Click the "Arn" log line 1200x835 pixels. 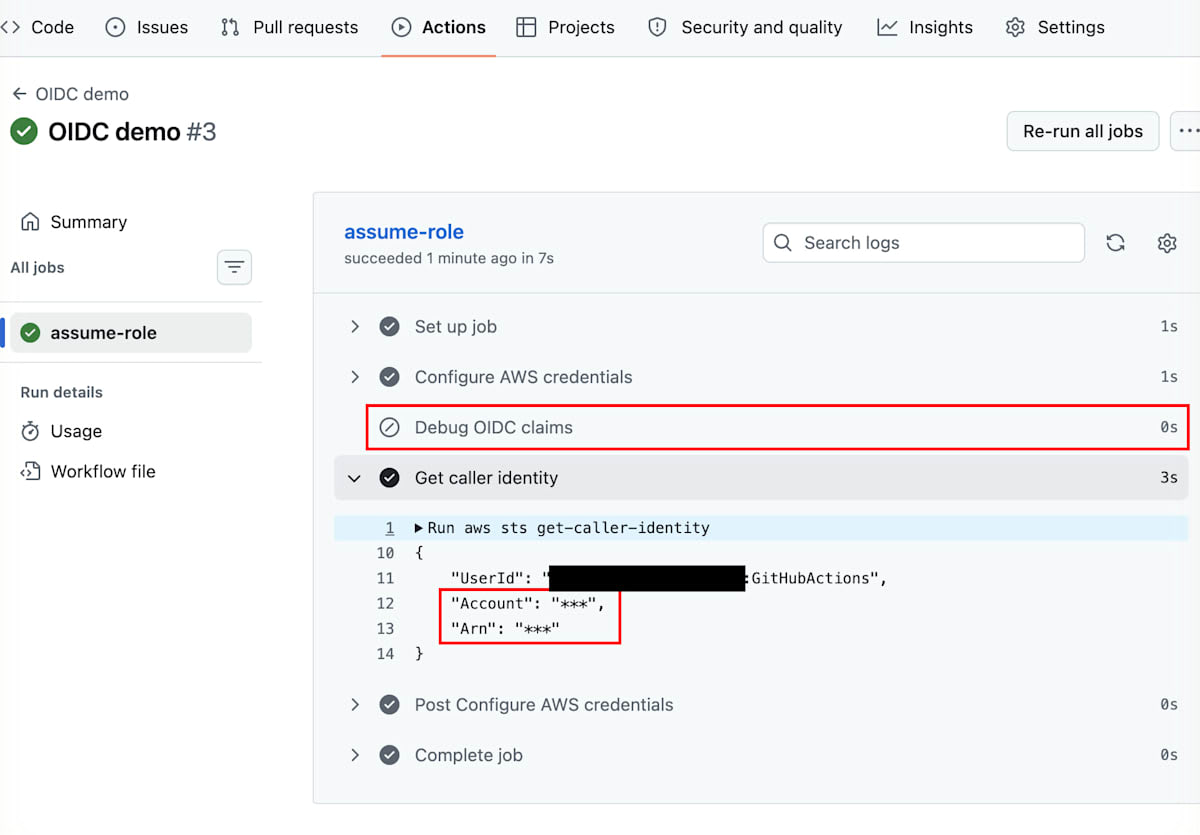click(x=505, y=629)
